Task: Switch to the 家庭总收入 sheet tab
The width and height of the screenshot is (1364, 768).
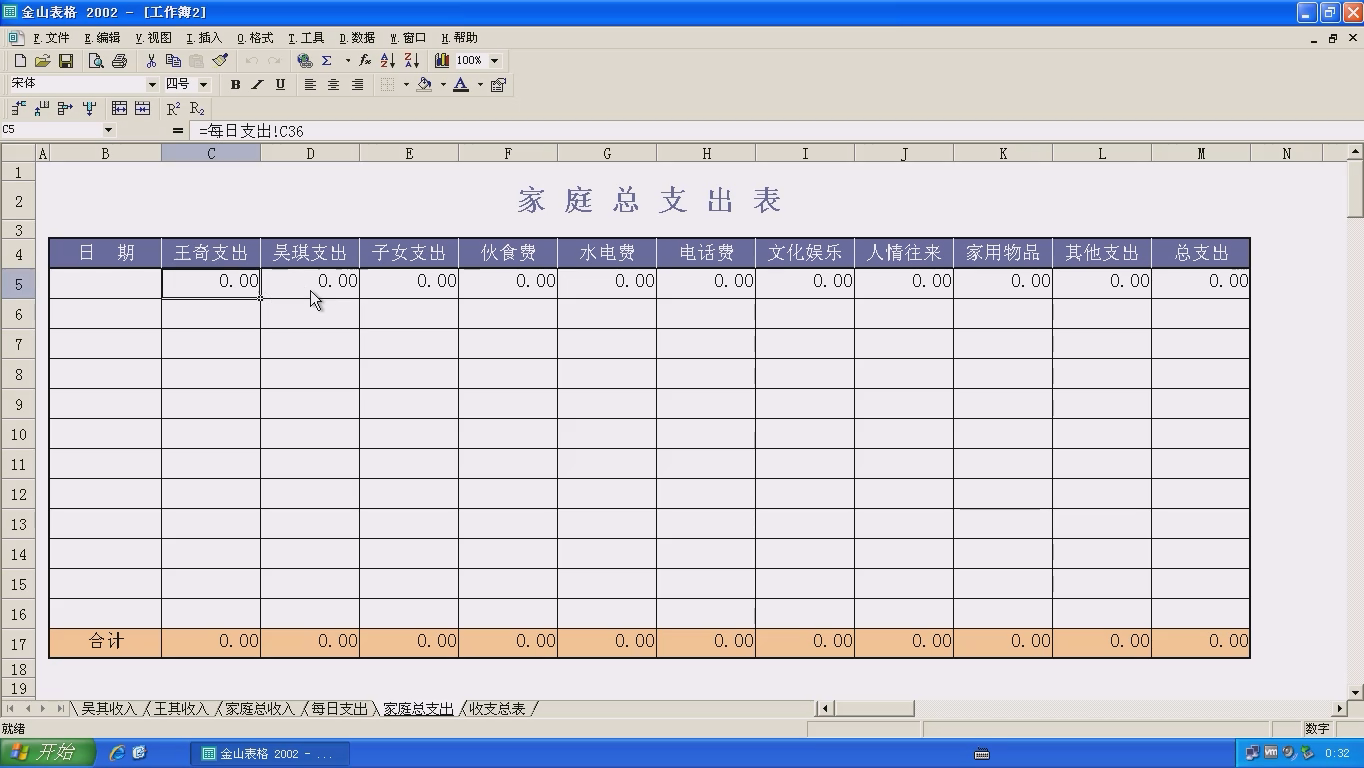Action: tap(260, 709)
